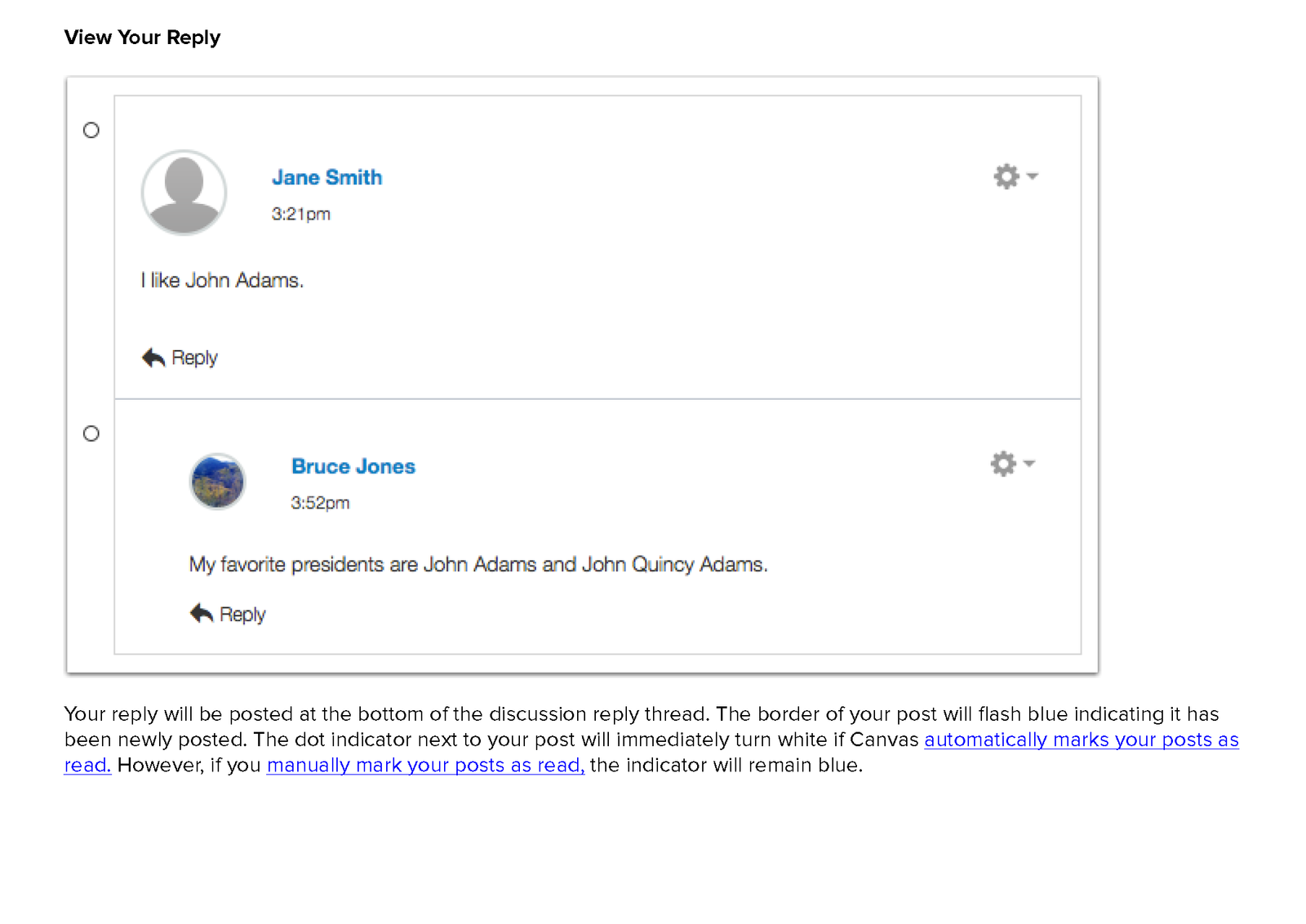Click the 3:52pm timestamp on Bruce's post

point(320,503)
